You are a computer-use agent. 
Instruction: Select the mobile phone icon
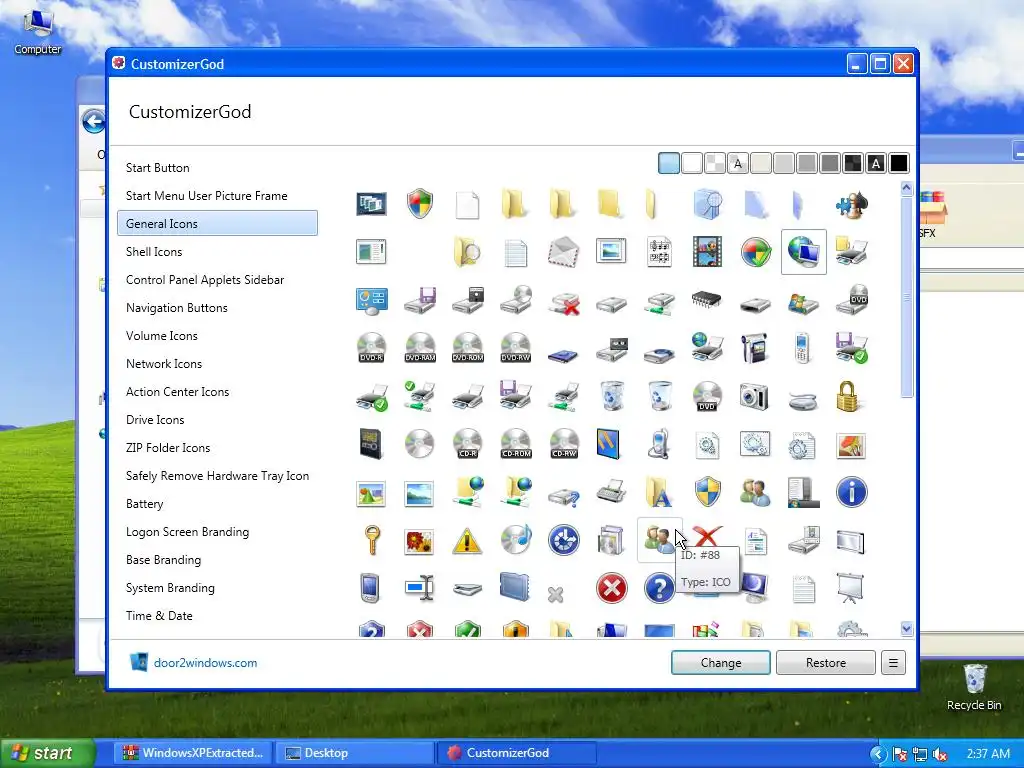coord(803,348)
